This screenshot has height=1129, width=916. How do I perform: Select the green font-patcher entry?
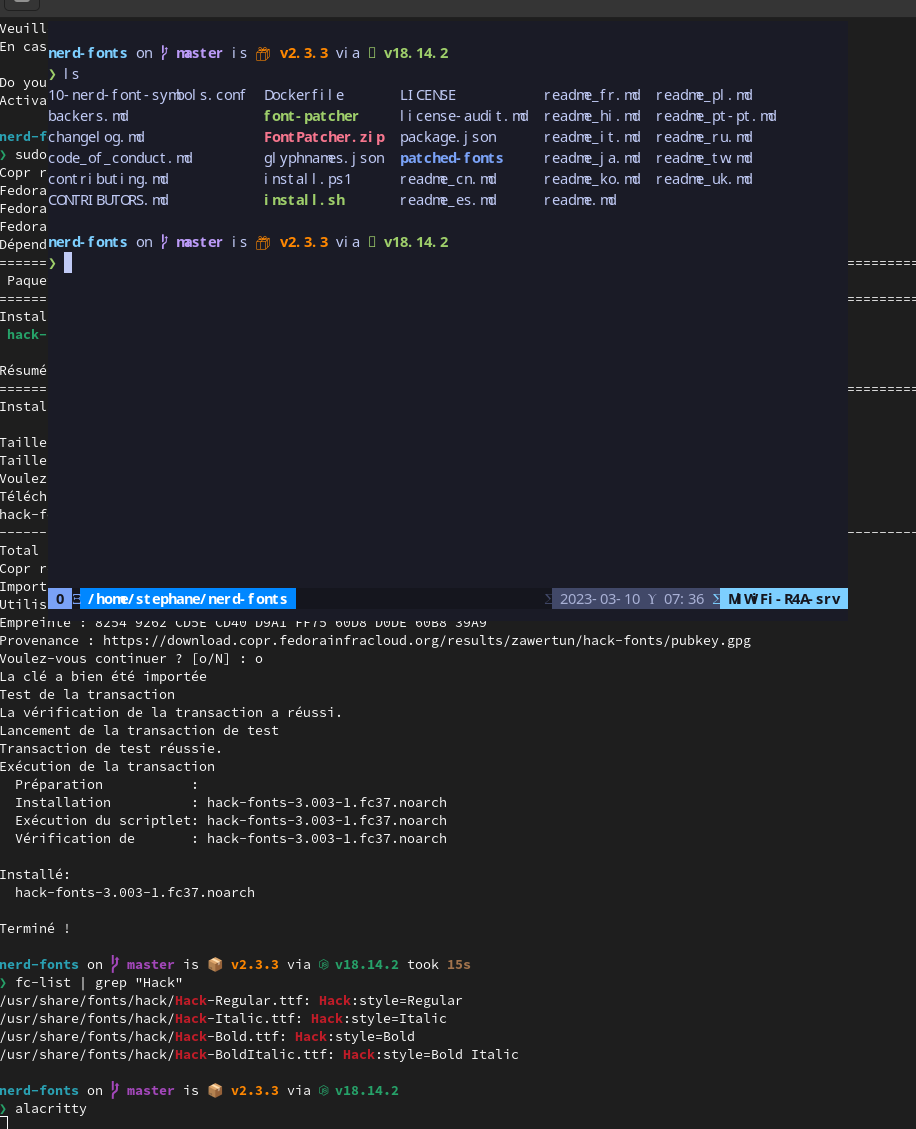[x=311, y=116]
